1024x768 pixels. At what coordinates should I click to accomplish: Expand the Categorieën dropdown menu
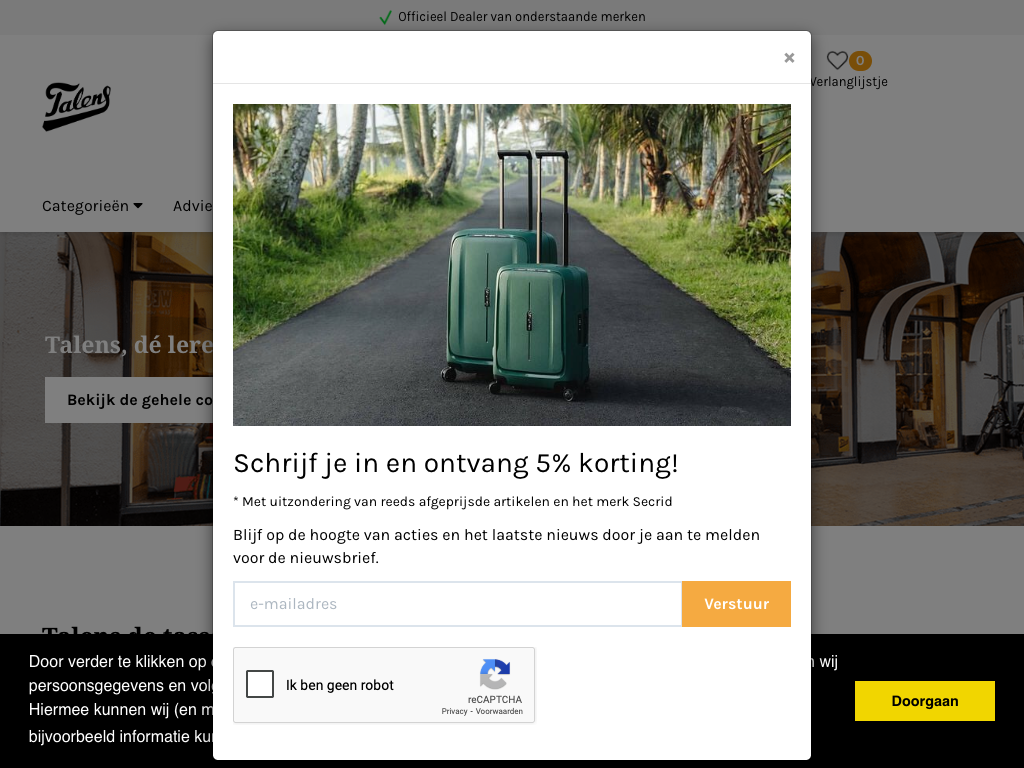[x=92, y=206]
